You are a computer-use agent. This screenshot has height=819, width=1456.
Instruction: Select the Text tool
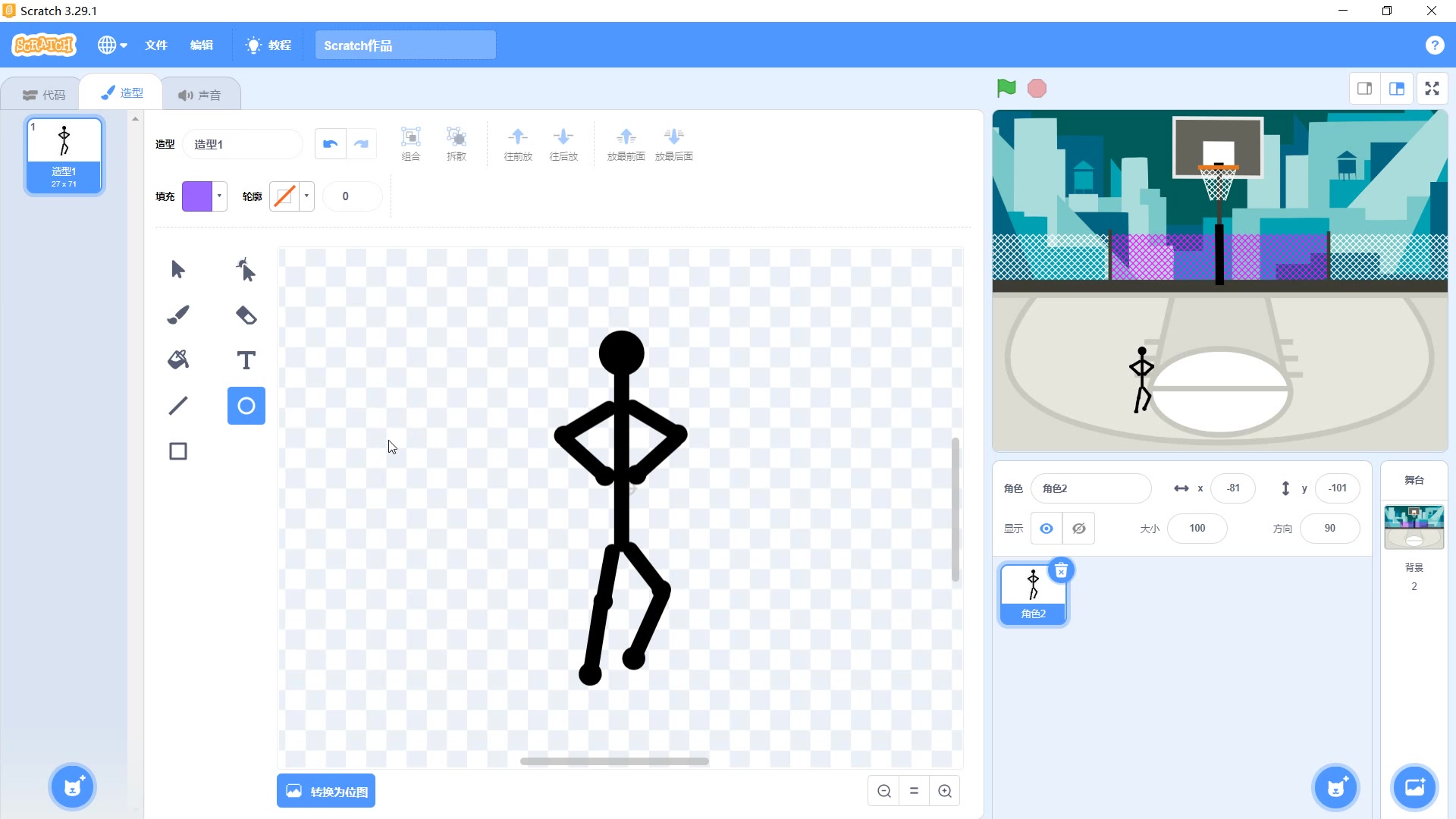click(x=246, y=359)
